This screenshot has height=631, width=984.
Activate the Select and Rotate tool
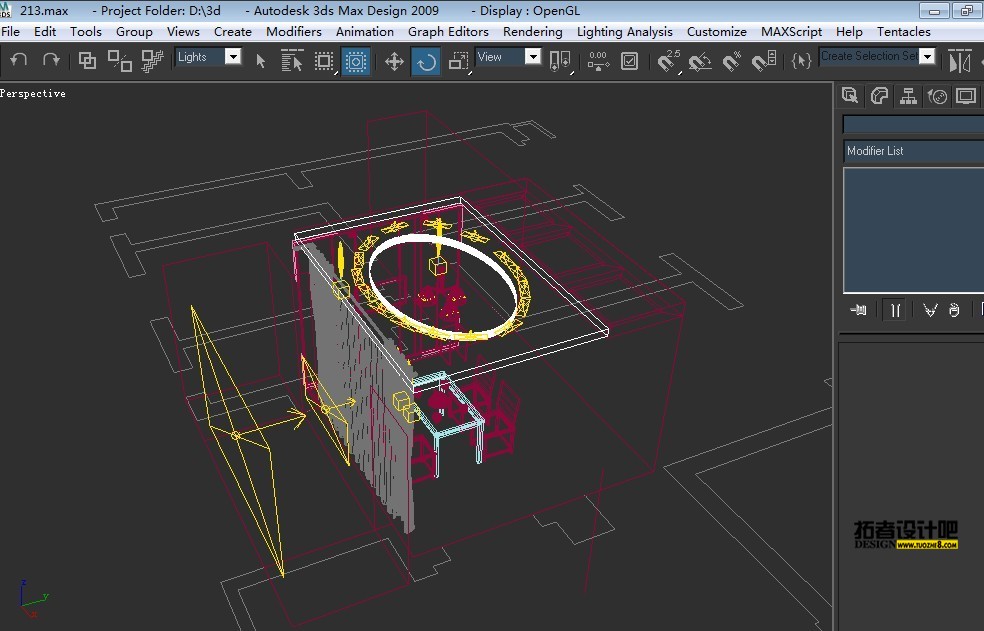click(x=426, y=62)
